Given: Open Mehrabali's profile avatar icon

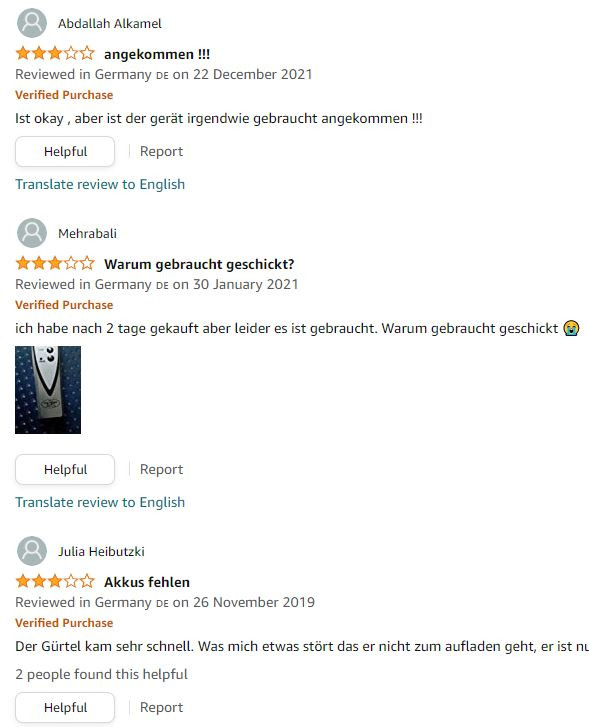Looking at the screenshot, I should click(32, 233).
